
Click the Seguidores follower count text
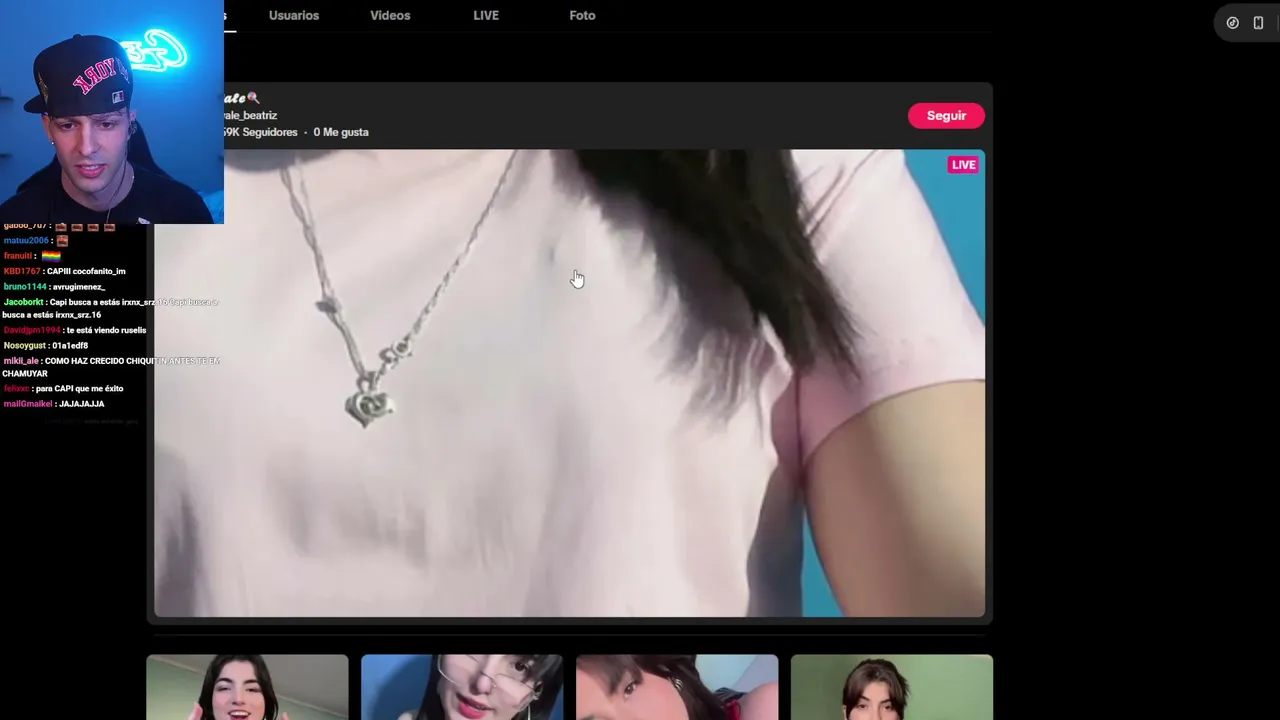[x=261, y=132]
